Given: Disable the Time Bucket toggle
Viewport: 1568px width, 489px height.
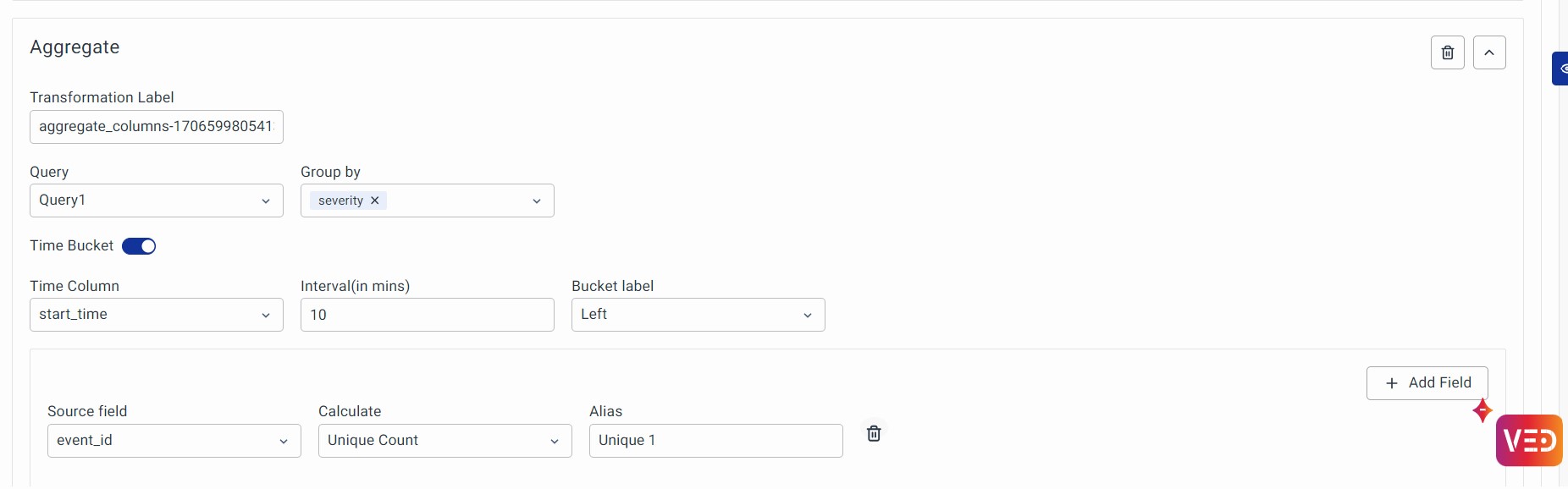Looking at the screenshot, I should [139, 246].
